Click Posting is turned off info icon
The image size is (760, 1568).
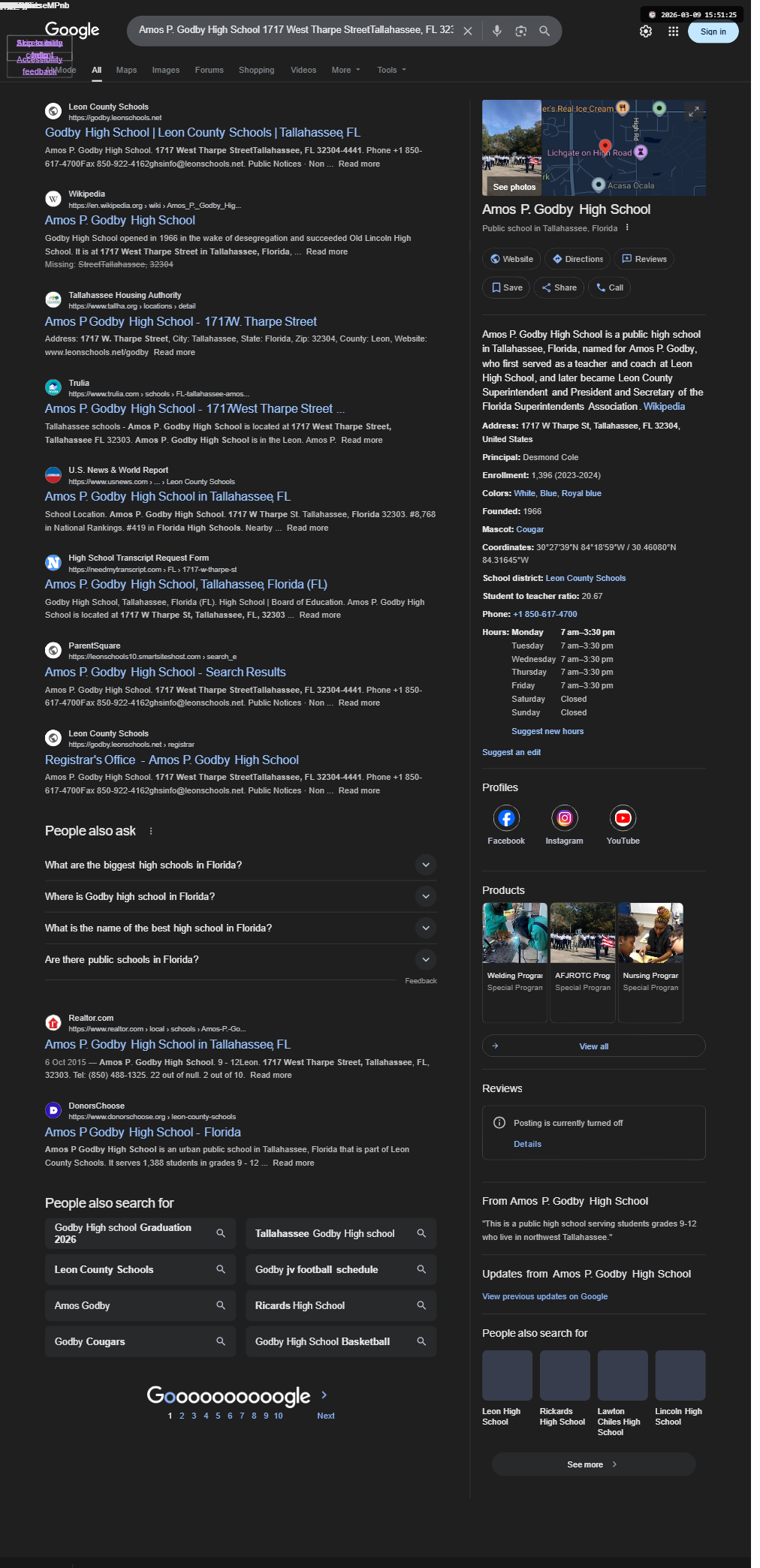click(x=499, y=1123)
